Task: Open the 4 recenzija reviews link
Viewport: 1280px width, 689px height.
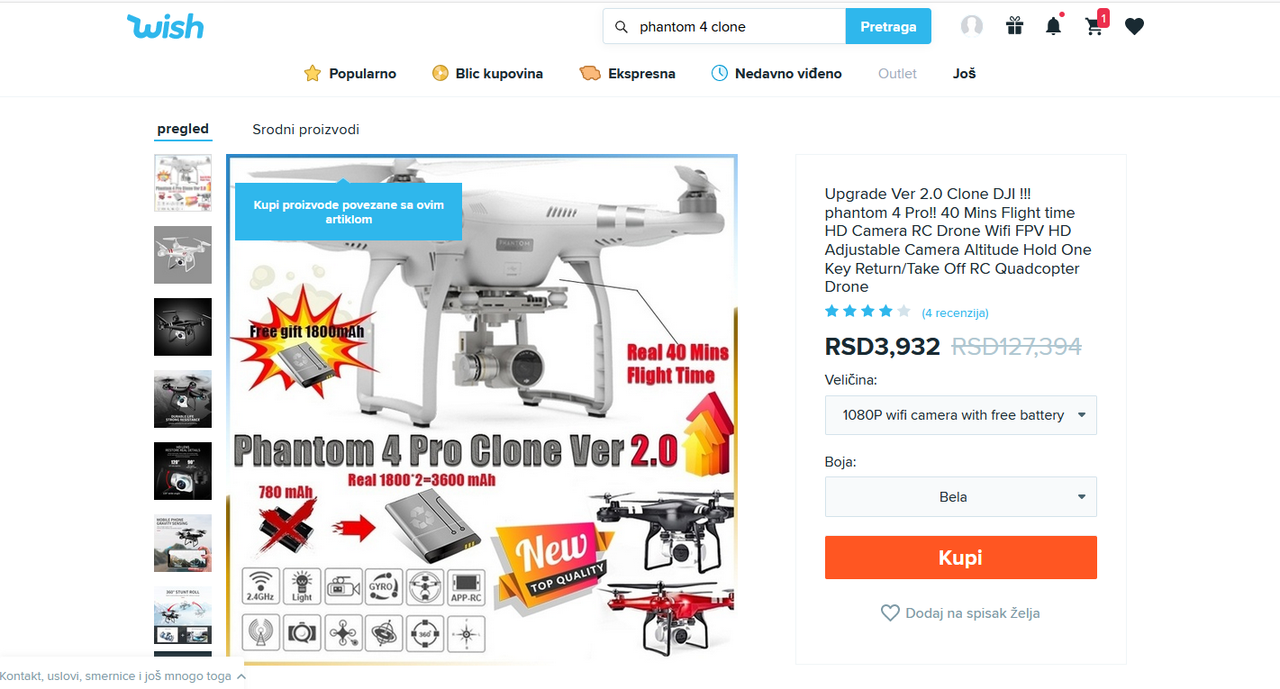Action: click(955, 313)
